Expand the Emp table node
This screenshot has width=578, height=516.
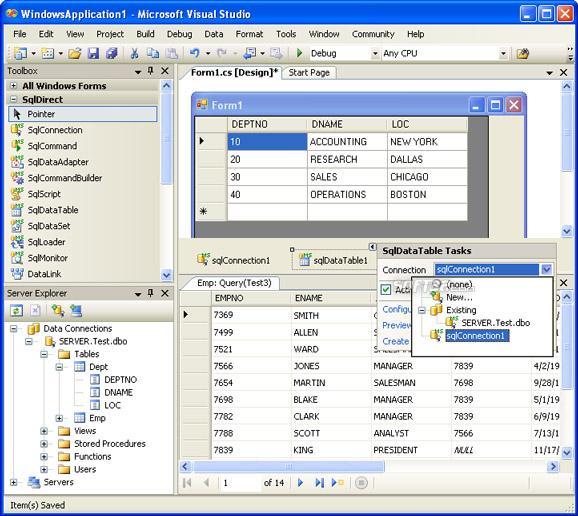(x=59, y=418)
